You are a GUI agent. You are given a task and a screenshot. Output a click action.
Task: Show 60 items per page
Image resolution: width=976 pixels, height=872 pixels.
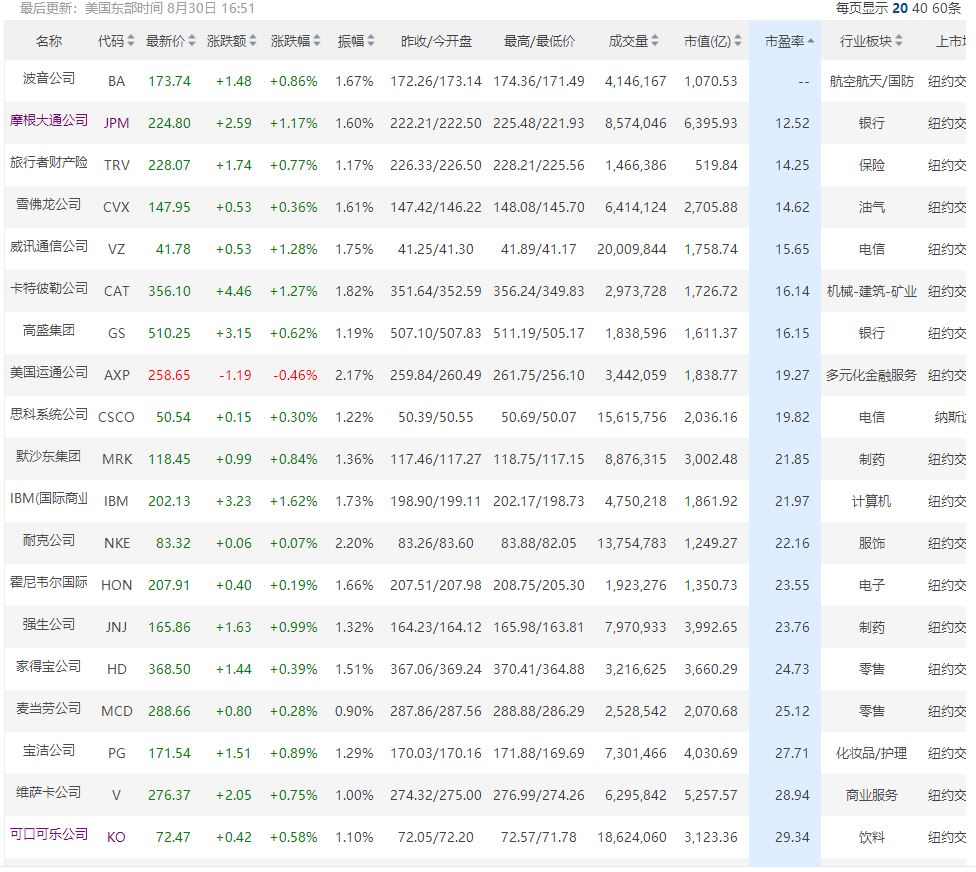point(946,8)
